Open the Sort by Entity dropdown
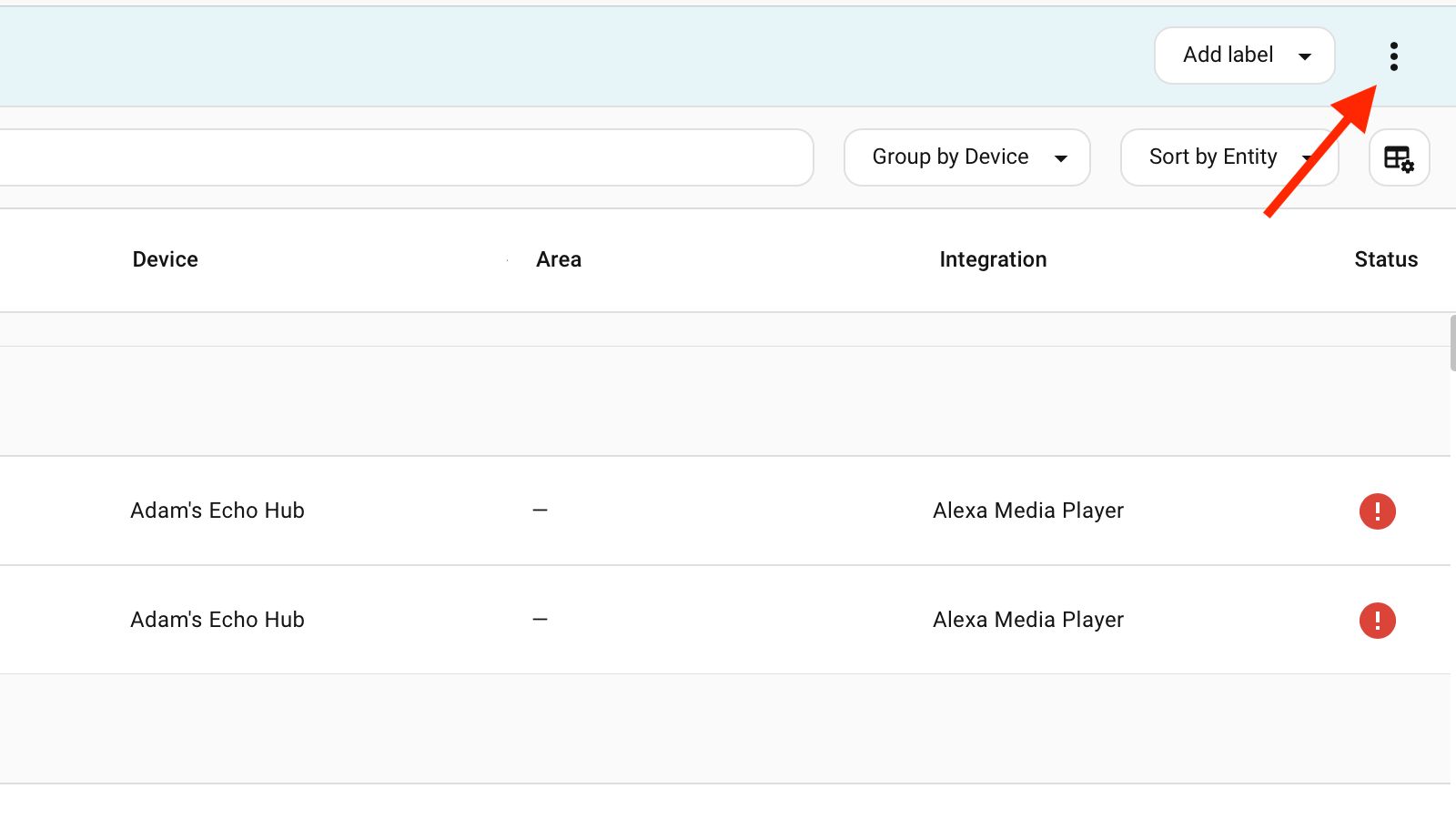This screenshot has width=1456, height=819. (1228, 157)
